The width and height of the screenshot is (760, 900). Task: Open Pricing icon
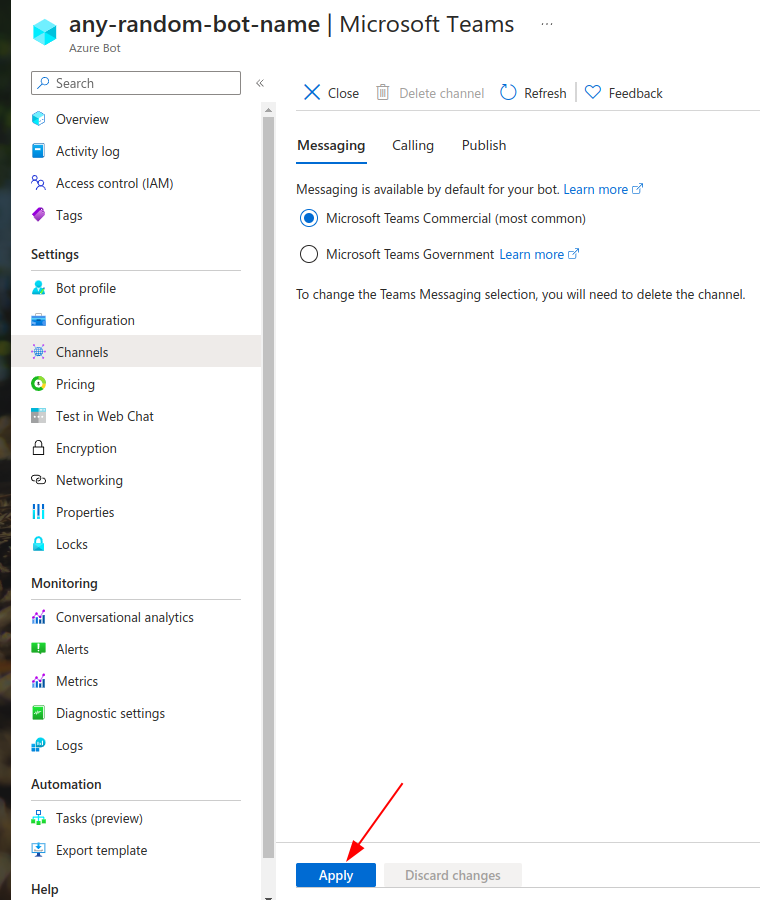[x=38, y=384]
